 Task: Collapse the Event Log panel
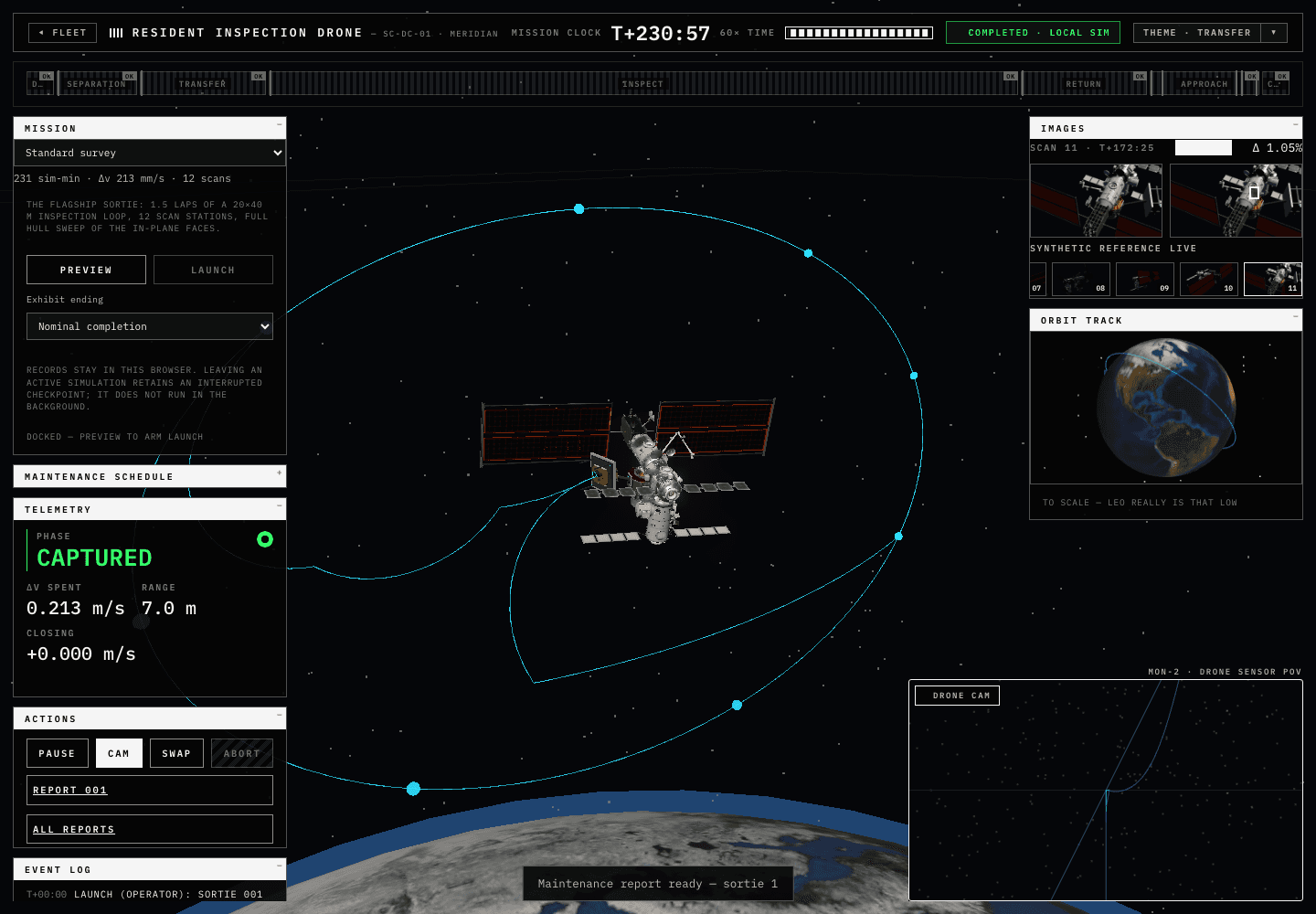coord(279,866)
